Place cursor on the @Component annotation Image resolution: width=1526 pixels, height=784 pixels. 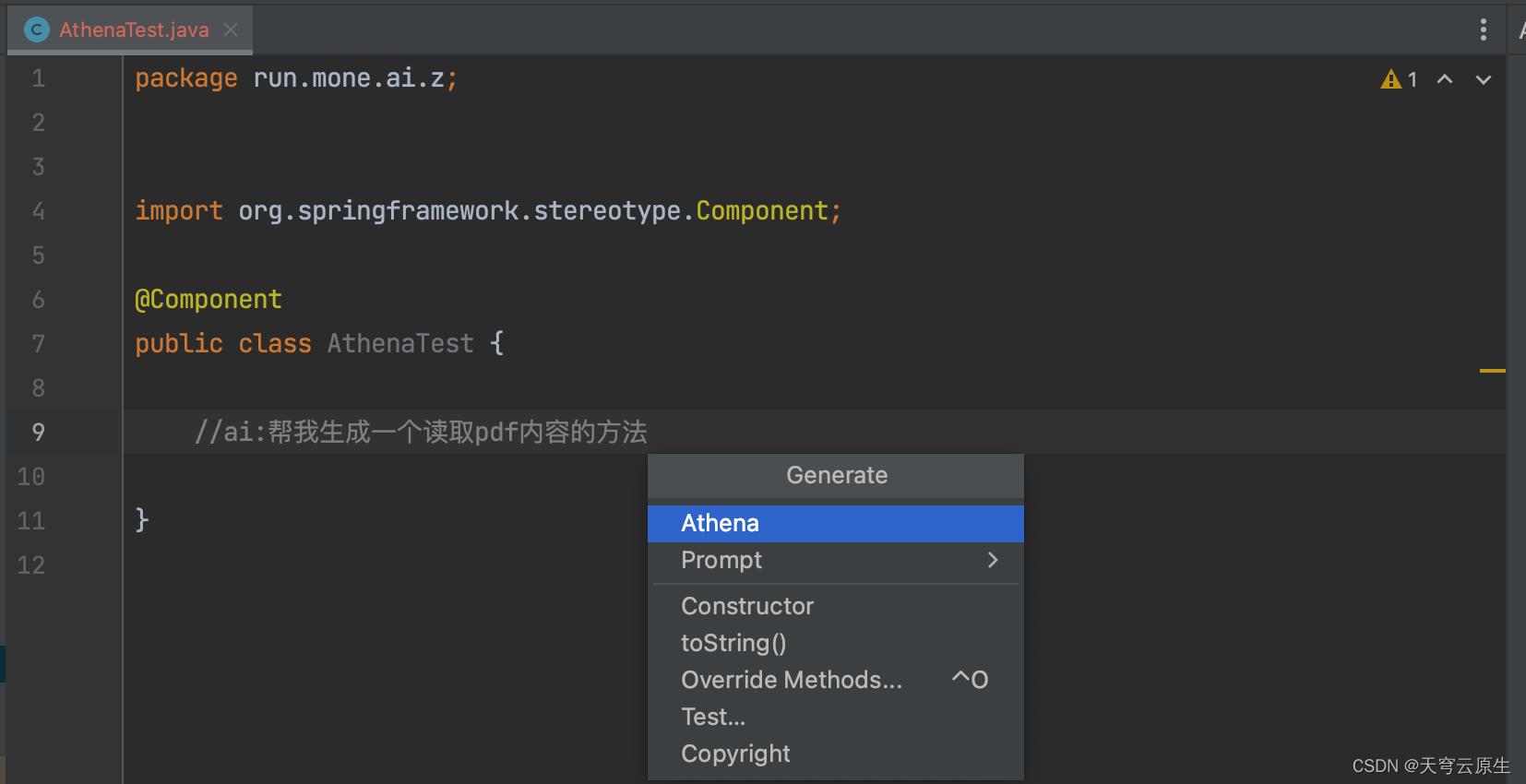[x=209, y=299]
